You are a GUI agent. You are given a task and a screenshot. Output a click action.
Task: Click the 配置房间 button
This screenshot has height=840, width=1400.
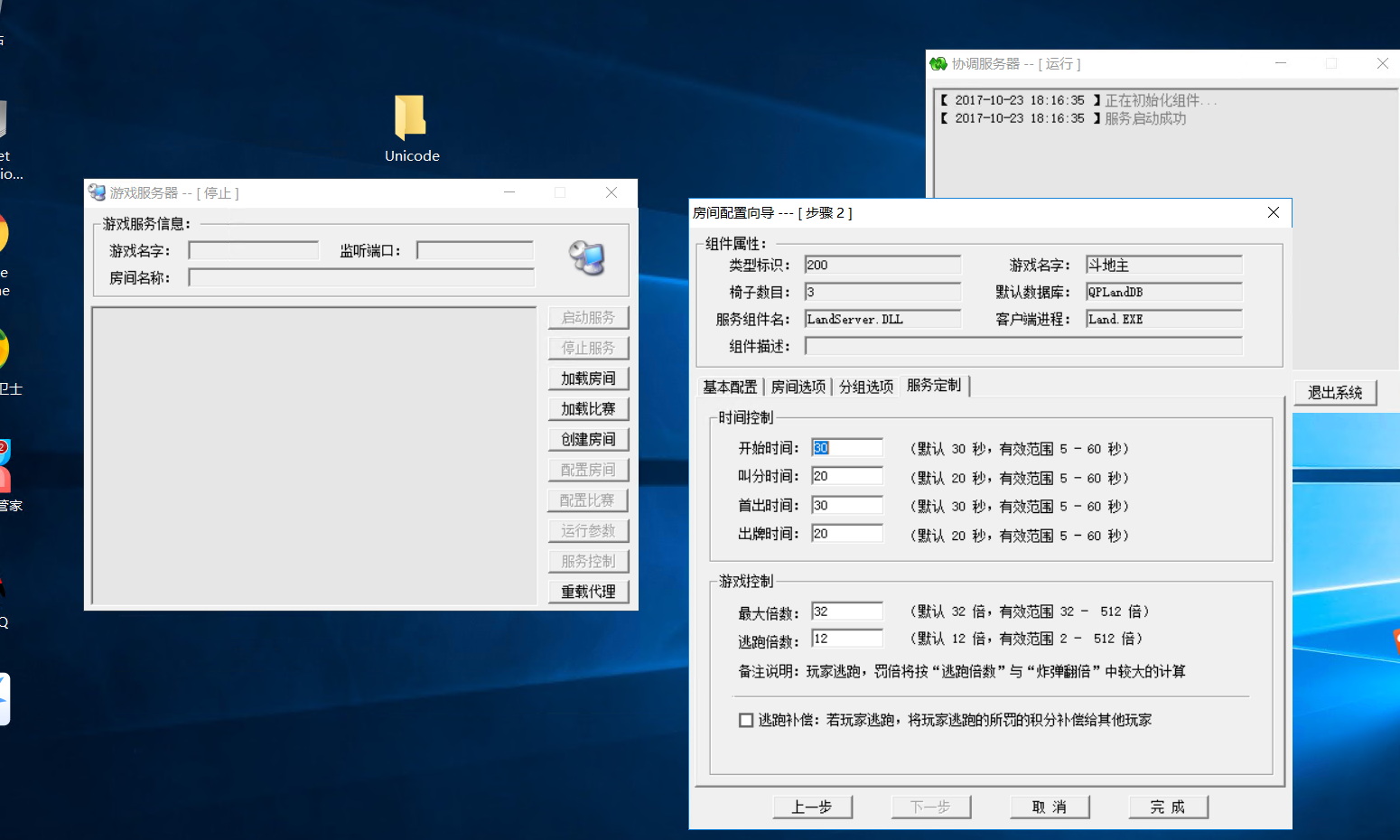pos(588,470)
